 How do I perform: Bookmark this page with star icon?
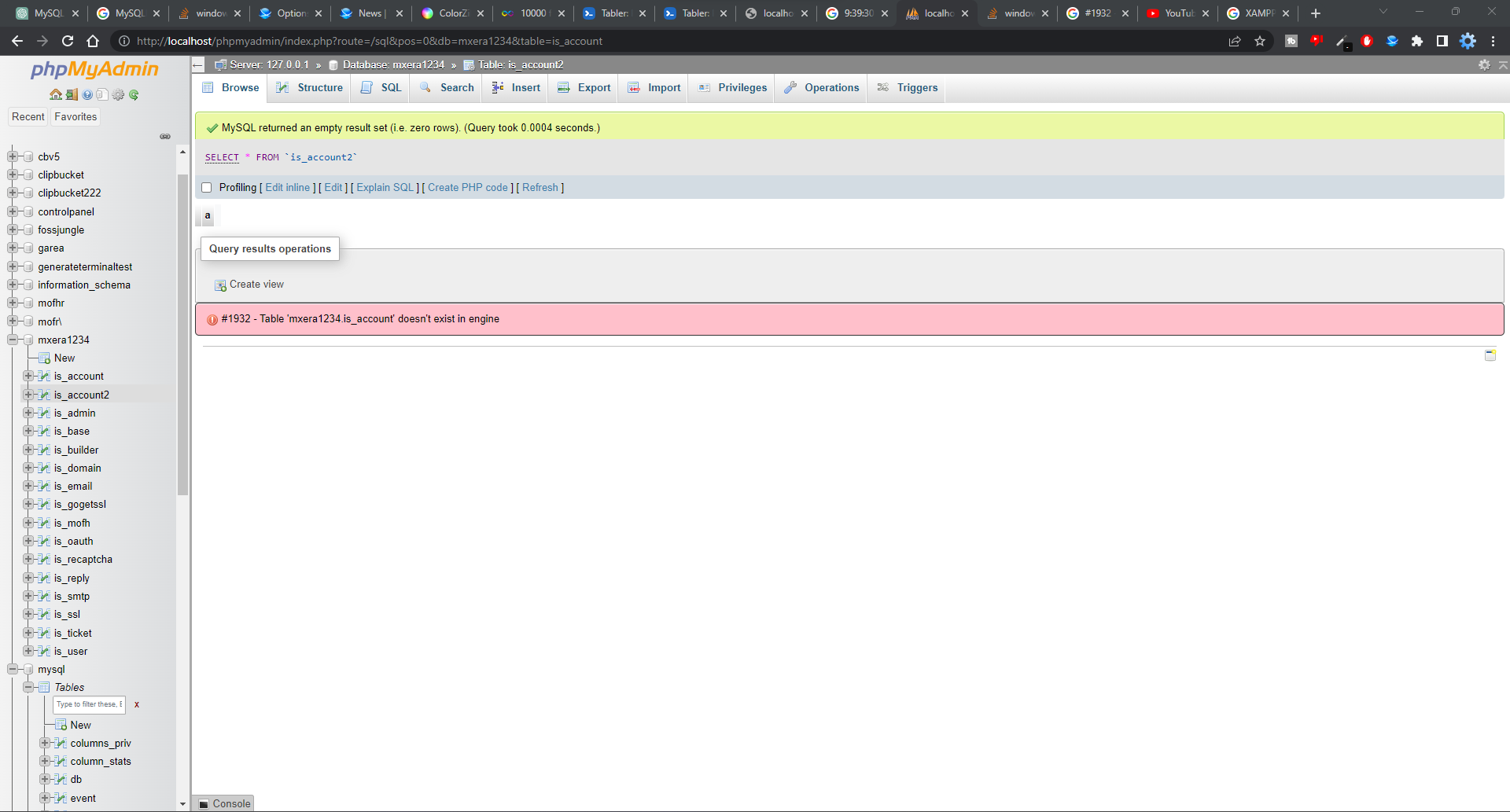[x=1260, y=41]
